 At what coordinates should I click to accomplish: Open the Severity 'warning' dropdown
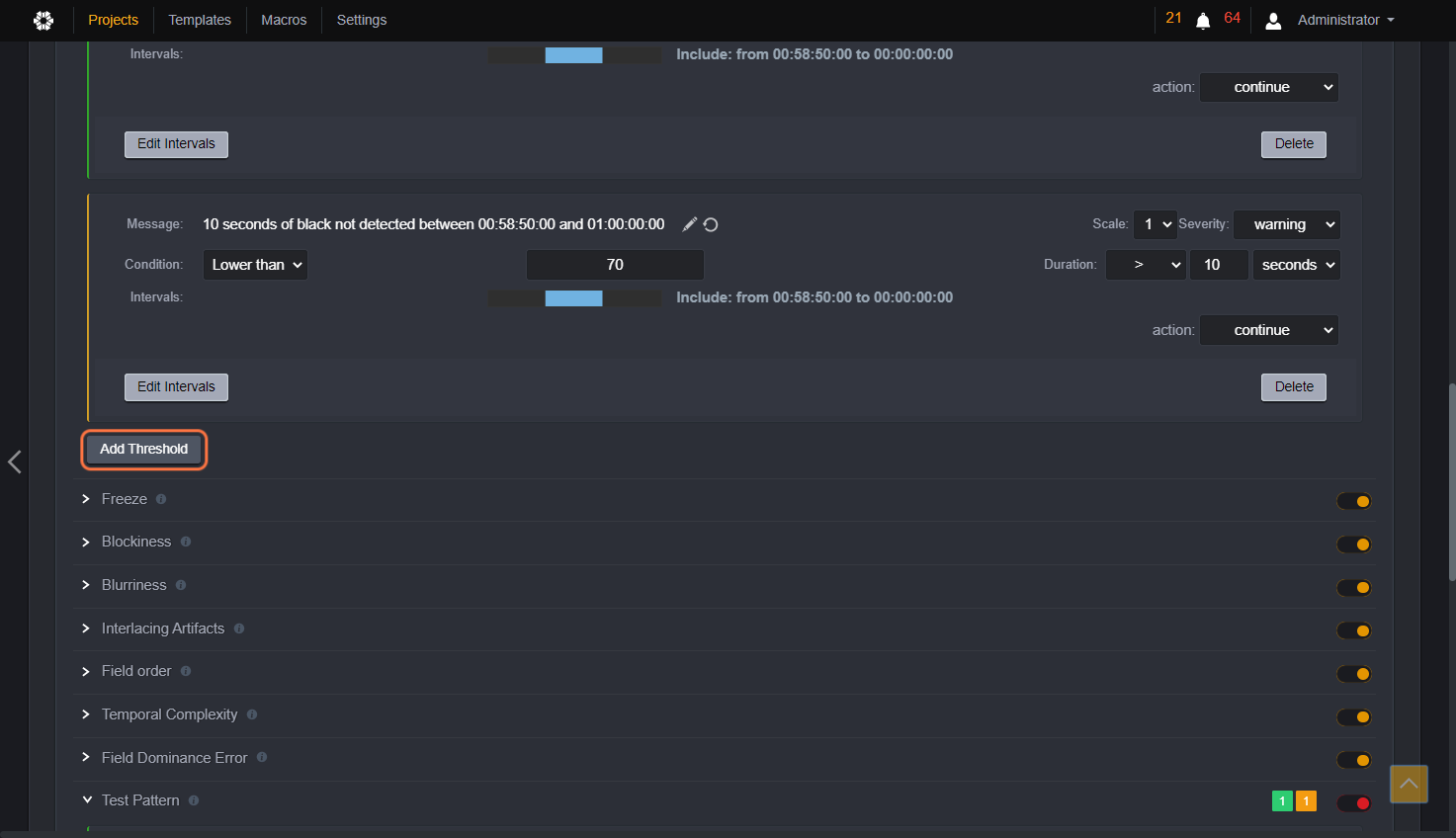click(x=1287, y=224)
